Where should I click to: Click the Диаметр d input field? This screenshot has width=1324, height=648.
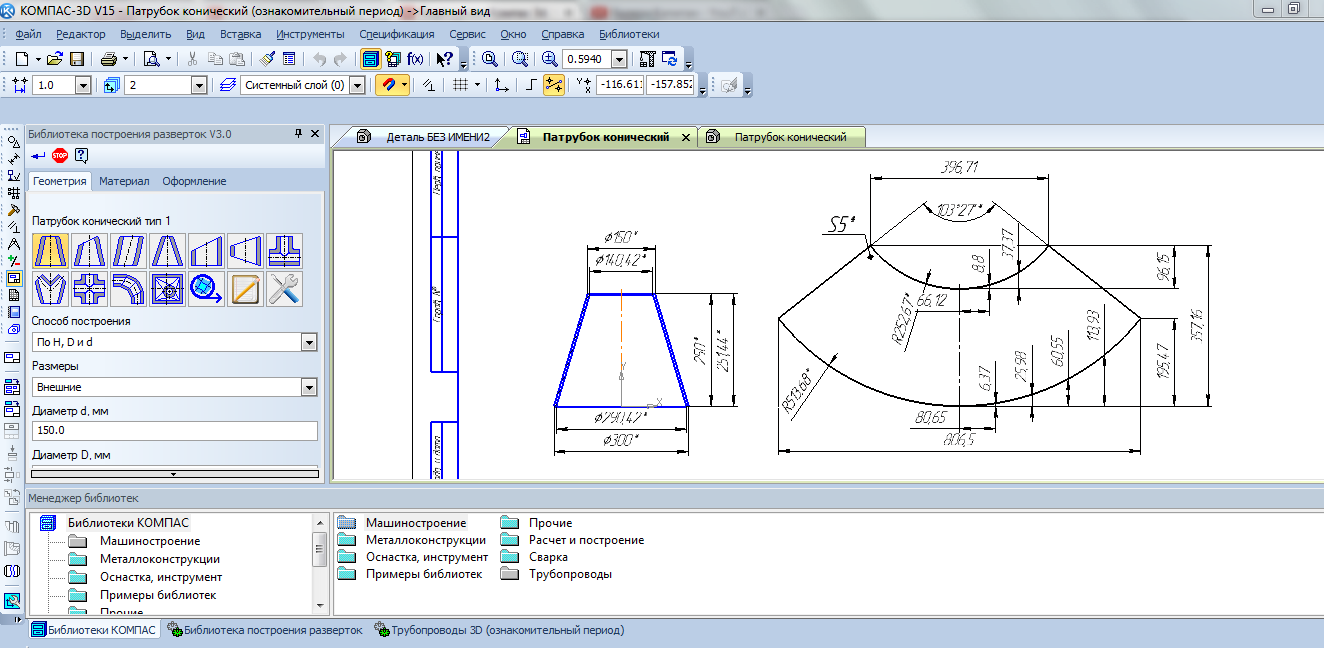point(174,431)
